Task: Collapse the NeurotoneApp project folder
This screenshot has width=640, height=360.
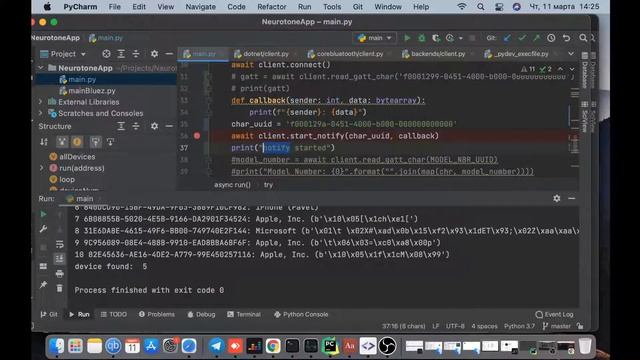Action: tap(41, 68)
